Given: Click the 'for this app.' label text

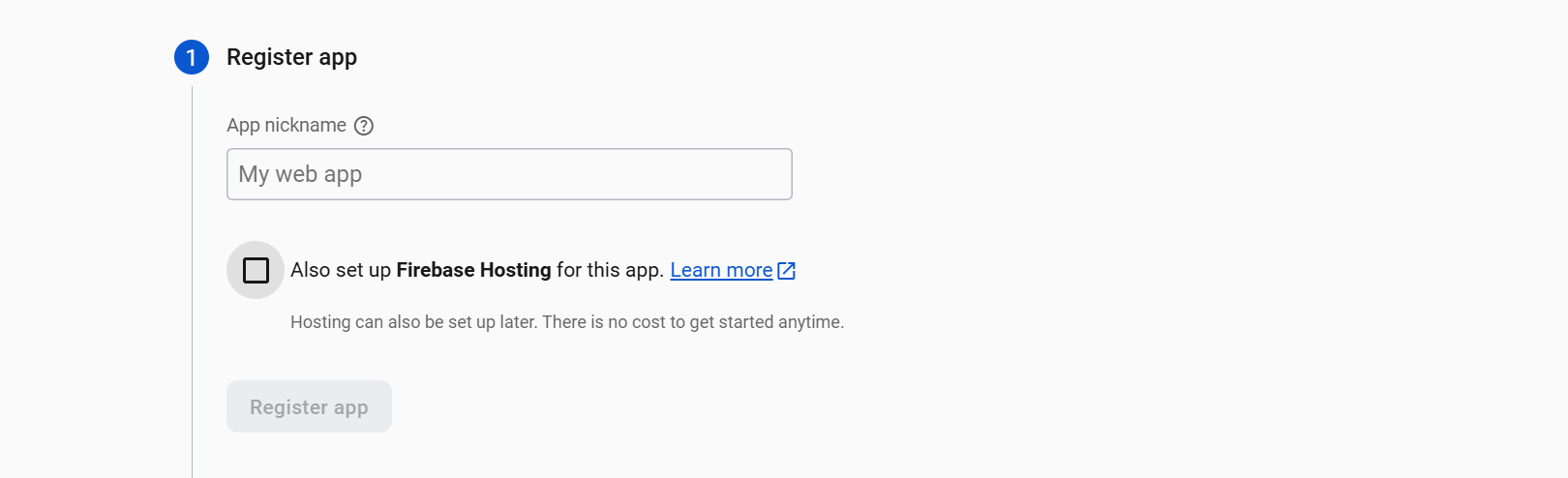Looking at the screenshot, I should click(610, 270).
